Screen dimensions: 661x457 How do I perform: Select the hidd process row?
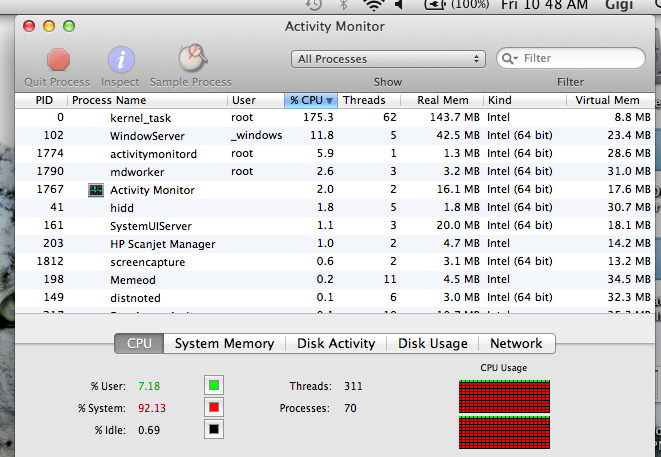335,207
